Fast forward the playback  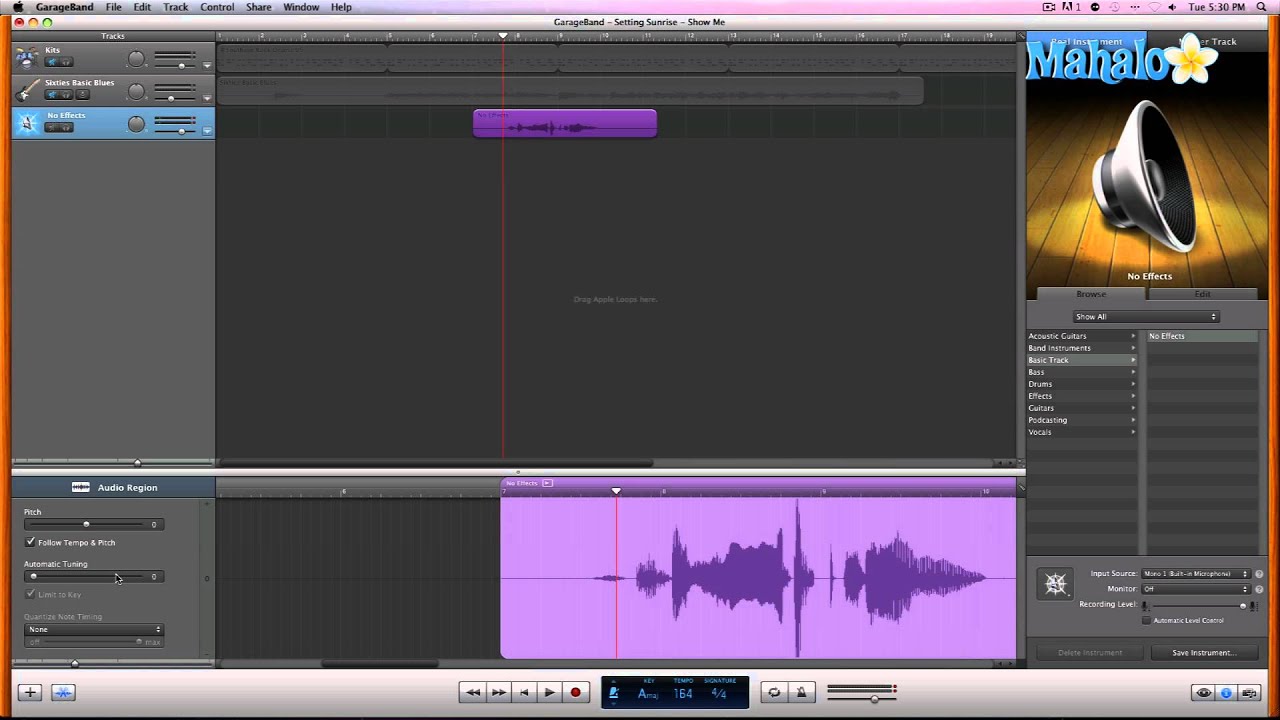coord(498,692)
